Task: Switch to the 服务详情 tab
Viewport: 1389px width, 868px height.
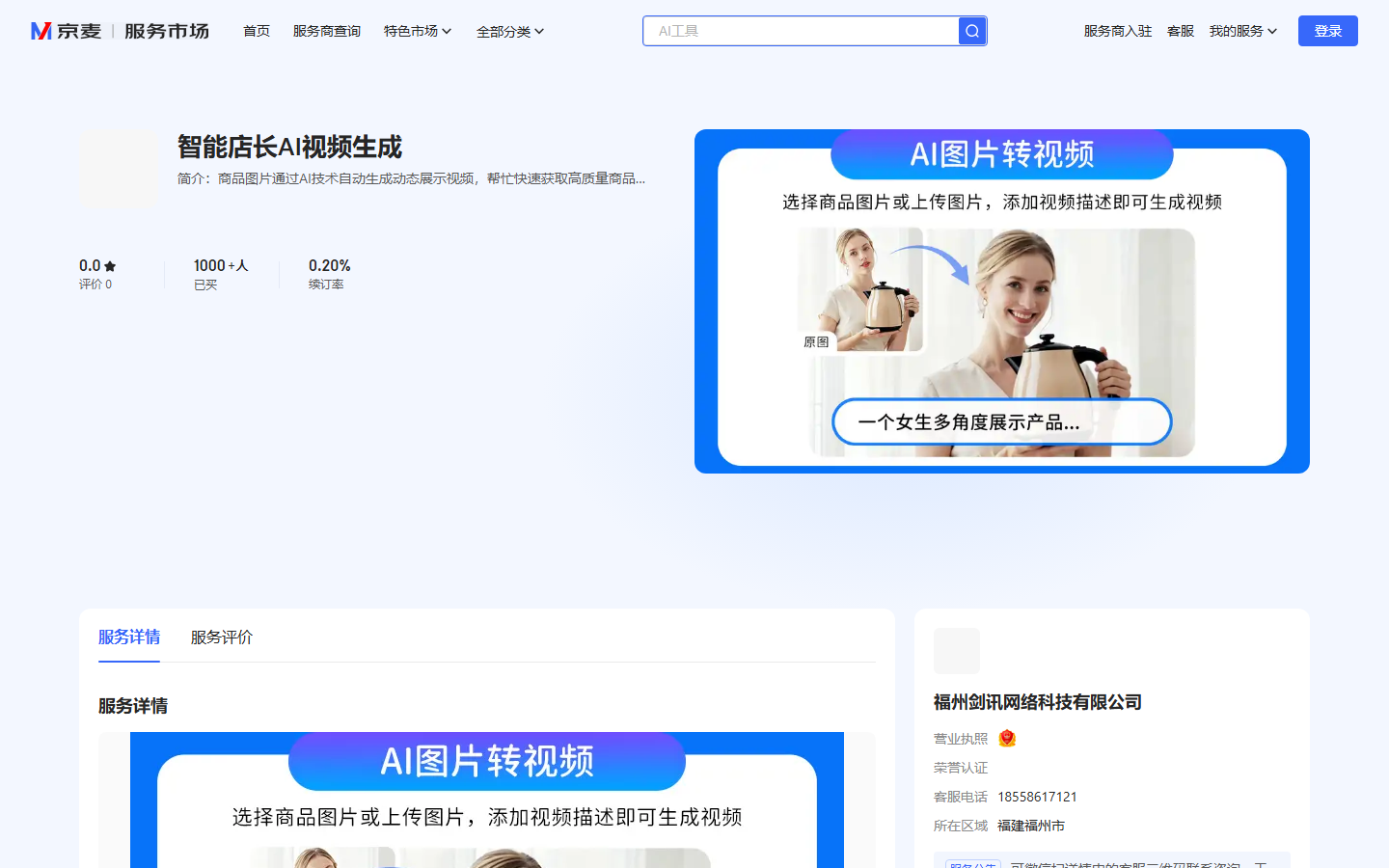Action: coord(129,637)
